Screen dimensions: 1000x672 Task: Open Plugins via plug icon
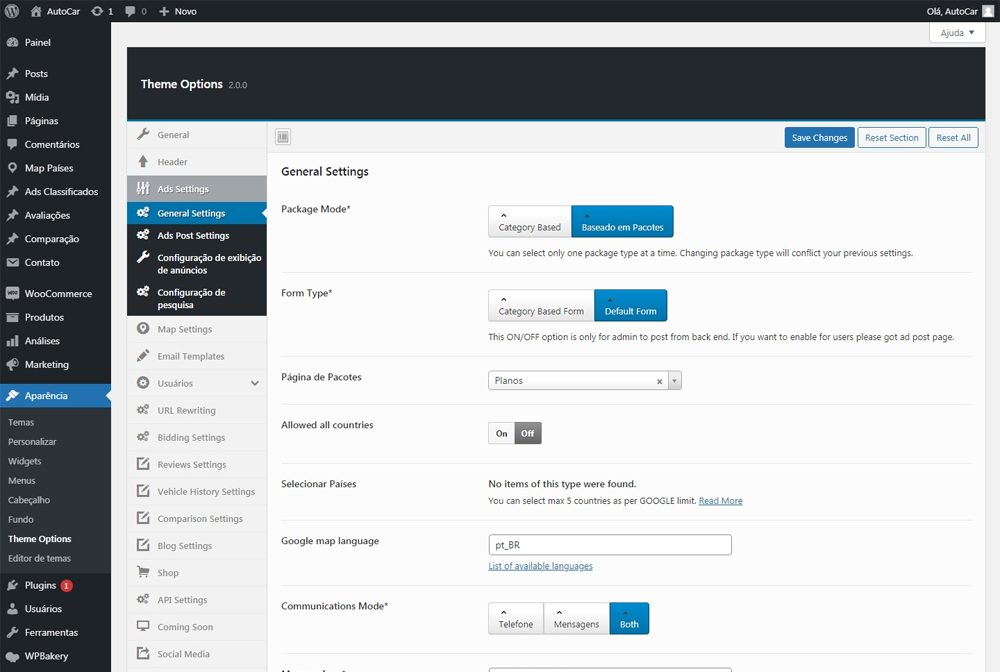(x=13, y=586)
